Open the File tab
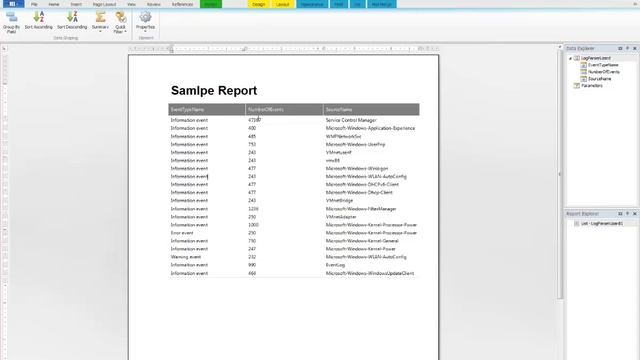The width and height of the screenshot is (640, 360). click(x=34, y=4)
